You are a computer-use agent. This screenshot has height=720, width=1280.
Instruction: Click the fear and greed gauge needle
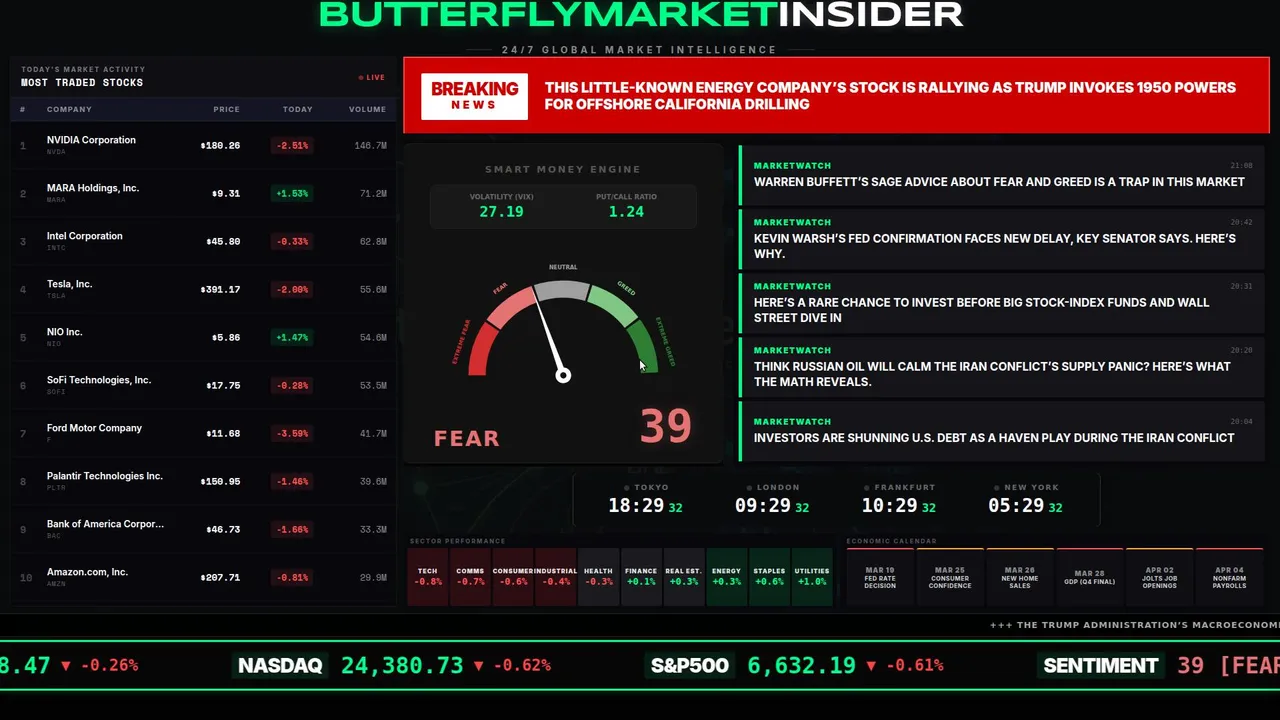[549, 336]
